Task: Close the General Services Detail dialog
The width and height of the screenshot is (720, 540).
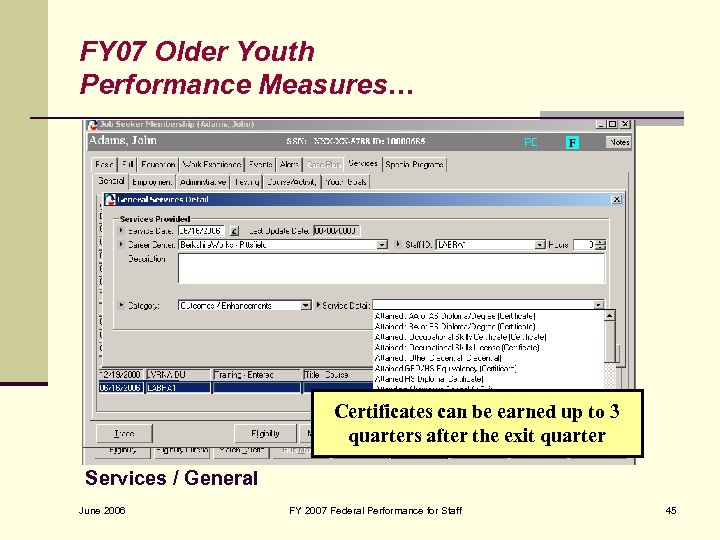Action: [617, 199]
